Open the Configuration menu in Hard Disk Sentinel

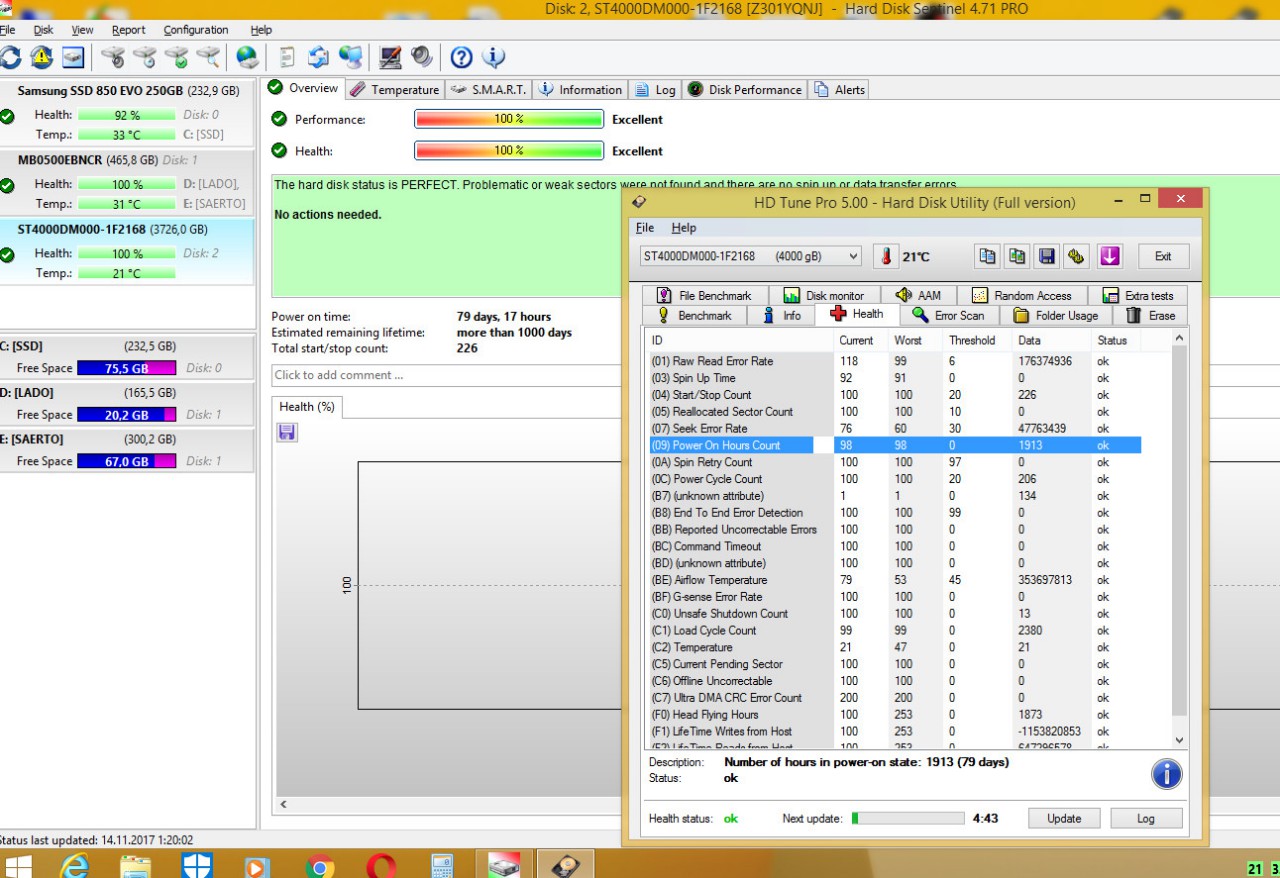tap(195, 30)
